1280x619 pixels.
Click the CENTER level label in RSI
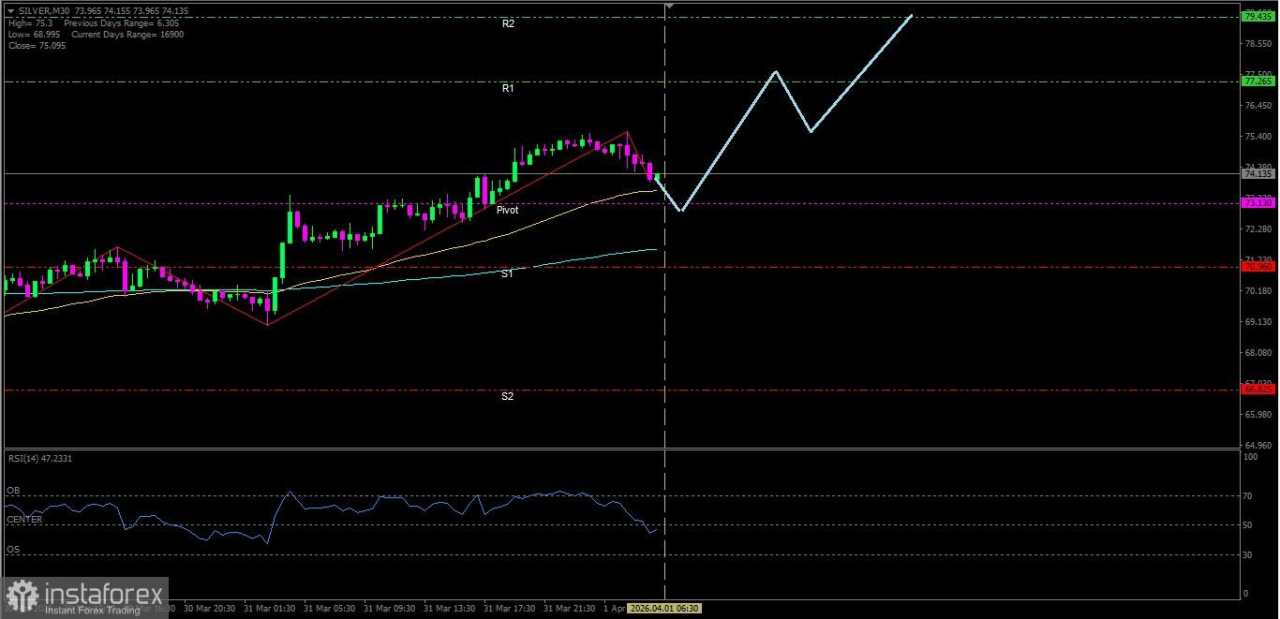tap(24, 520)
